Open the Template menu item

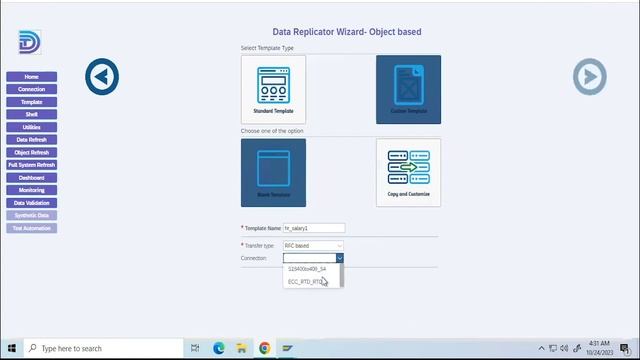click(31, 102)
